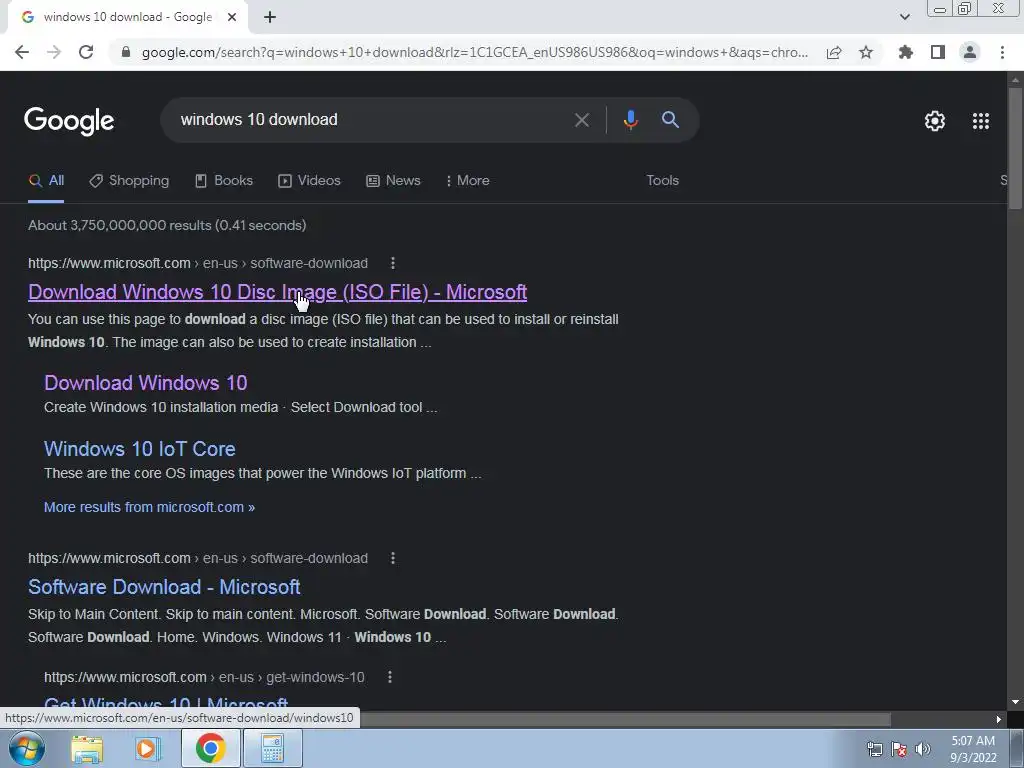Open the search Tools options
1024x768 pixels.
pyautogui.click(x=662, y=181)
